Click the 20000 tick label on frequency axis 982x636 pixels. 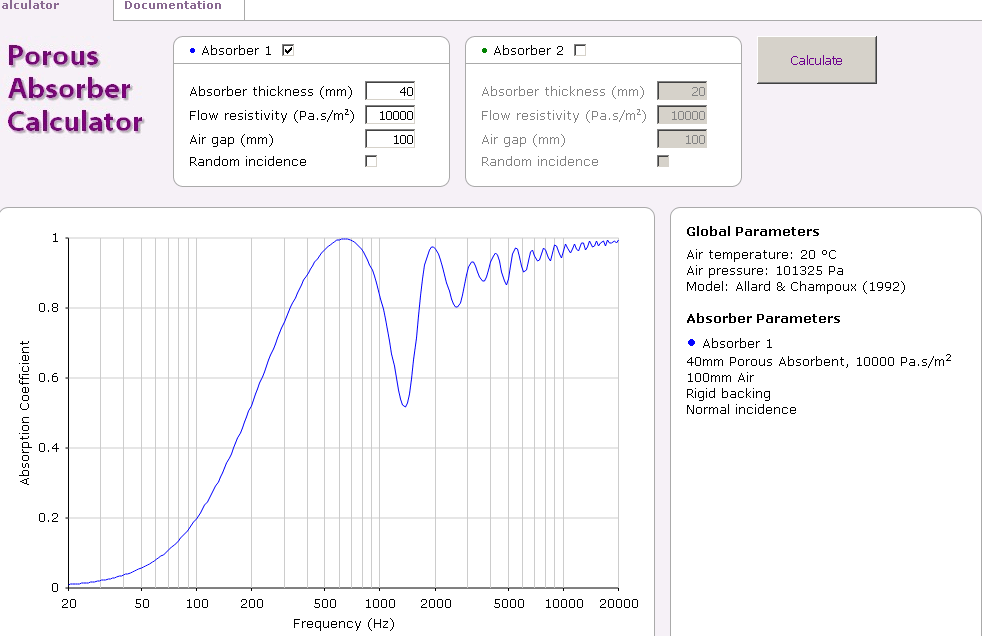coord(619,603)
